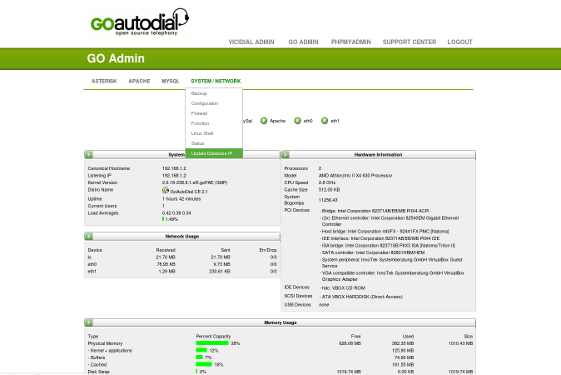Click the IDE Devices label

pyautogui.click(x=297, y=287)
